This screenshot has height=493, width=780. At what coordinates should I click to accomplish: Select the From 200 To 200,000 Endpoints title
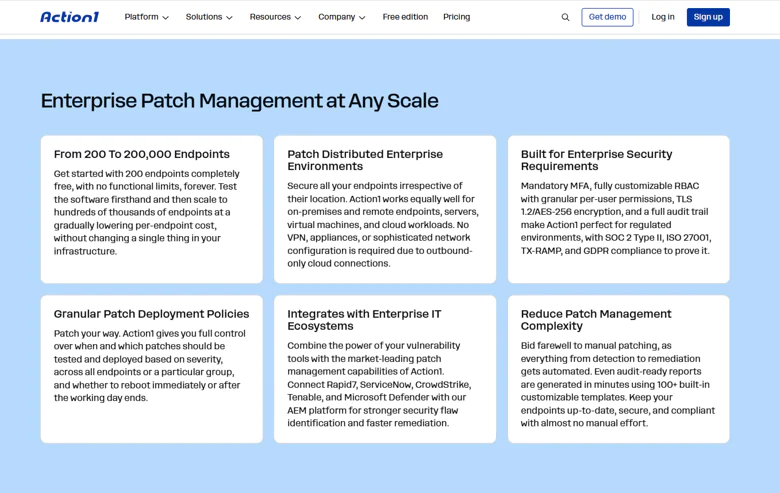coord(142,154)
